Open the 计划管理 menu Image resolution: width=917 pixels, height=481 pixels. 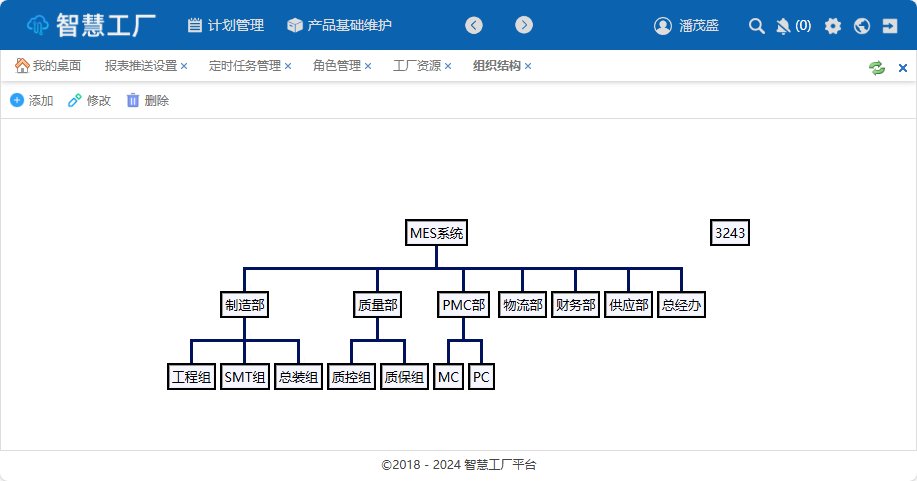pyautogui.click(x=225, y=25)
